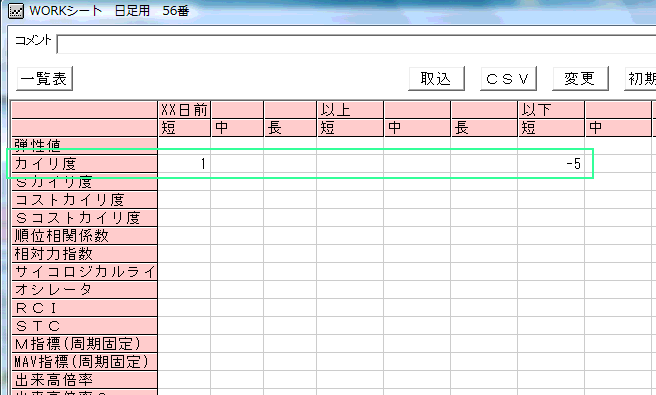Select the STC row header
Screen dimensions: 656x395
85,326
